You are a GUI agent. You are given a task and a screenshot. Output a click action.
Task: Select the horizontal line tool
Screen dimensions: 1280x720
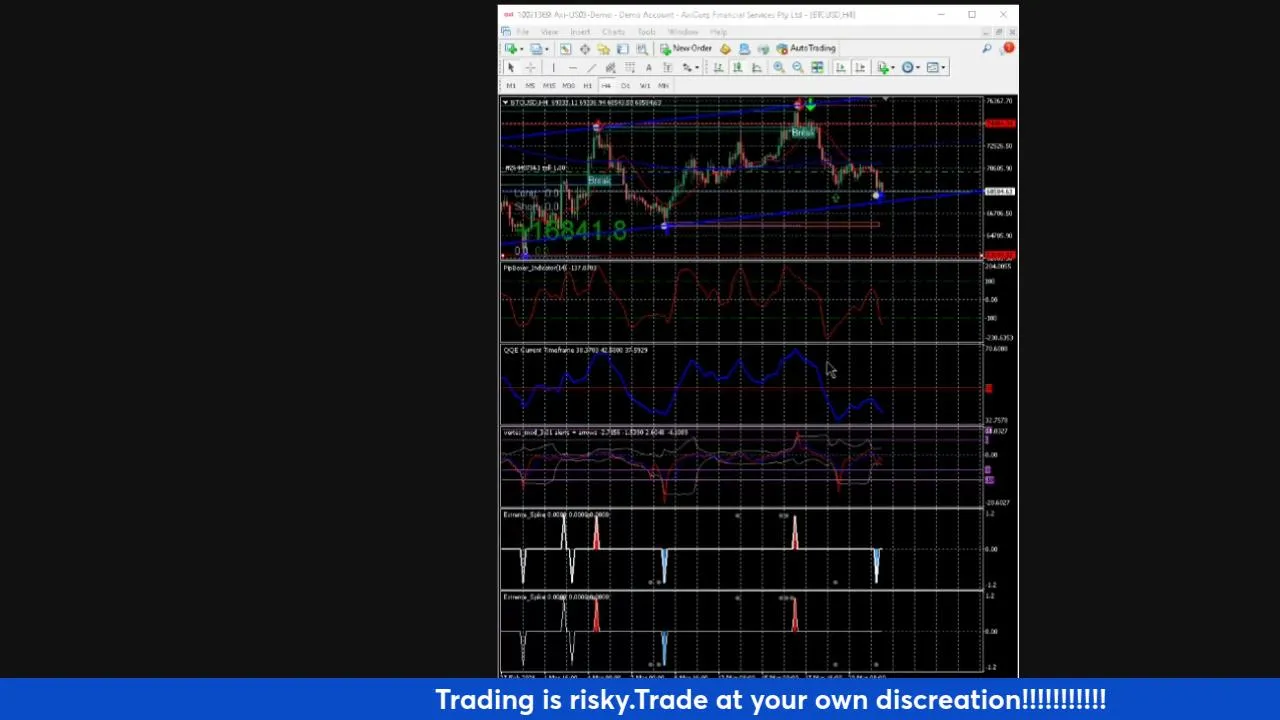point(572,67)
